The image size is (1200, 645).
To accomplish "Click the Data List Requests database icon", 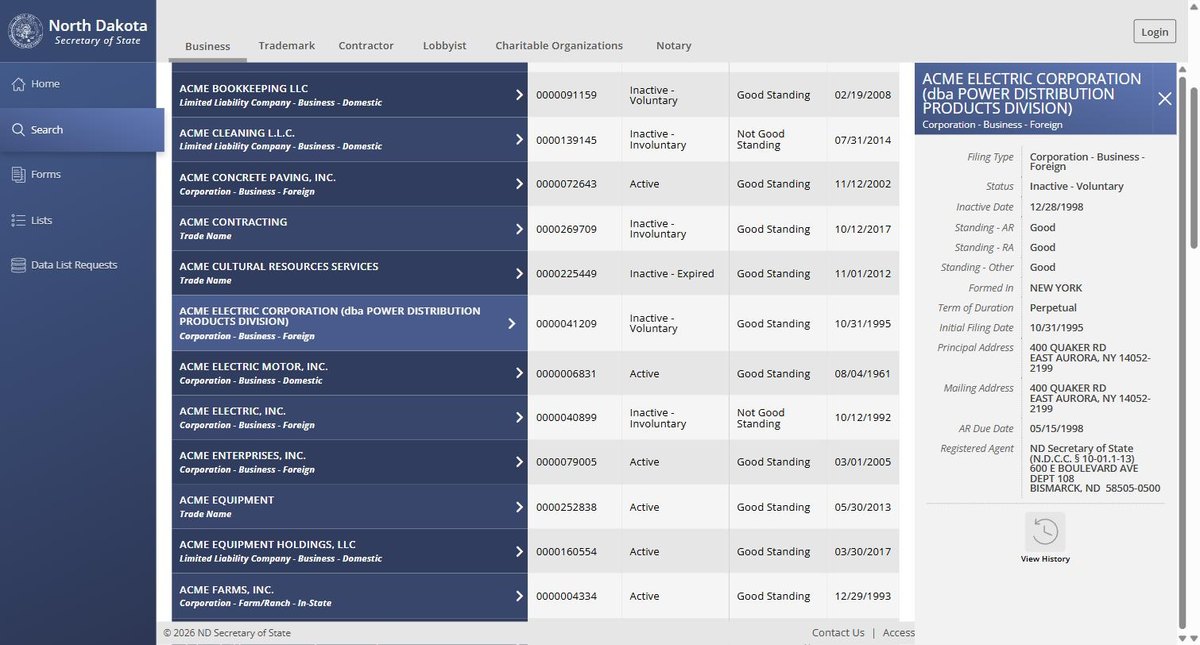I will pos(18,265).
